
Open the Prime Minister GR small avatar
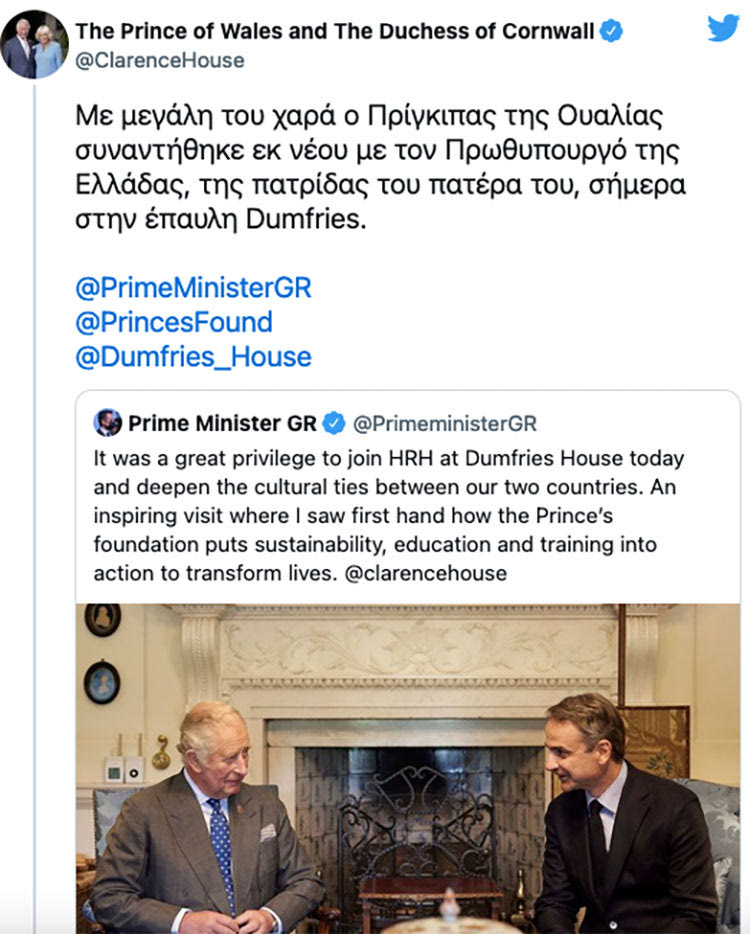pyautogui.click(x=108, y=423)
